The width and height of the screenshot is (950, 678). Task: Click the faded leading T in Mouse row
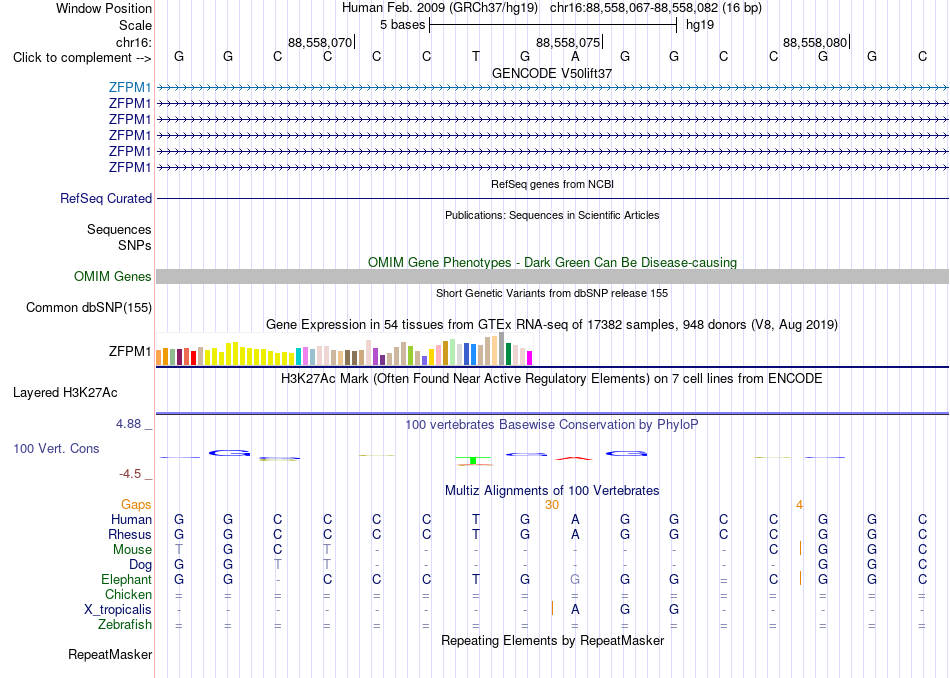point(179,550)
